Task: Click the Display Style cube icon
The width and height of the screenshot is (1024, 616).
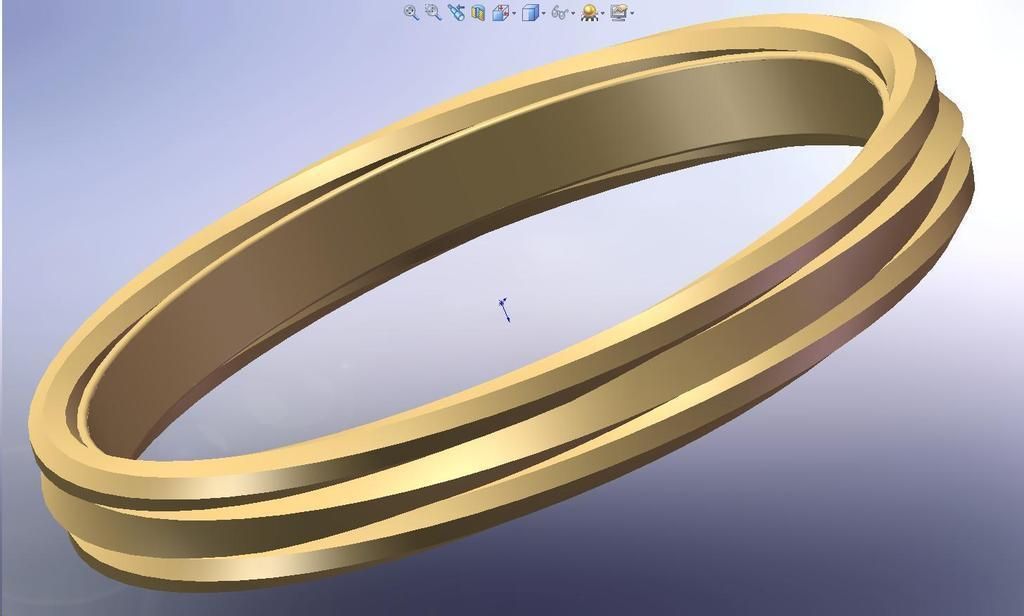Action: pyautogui.click(x=530, y=12)
